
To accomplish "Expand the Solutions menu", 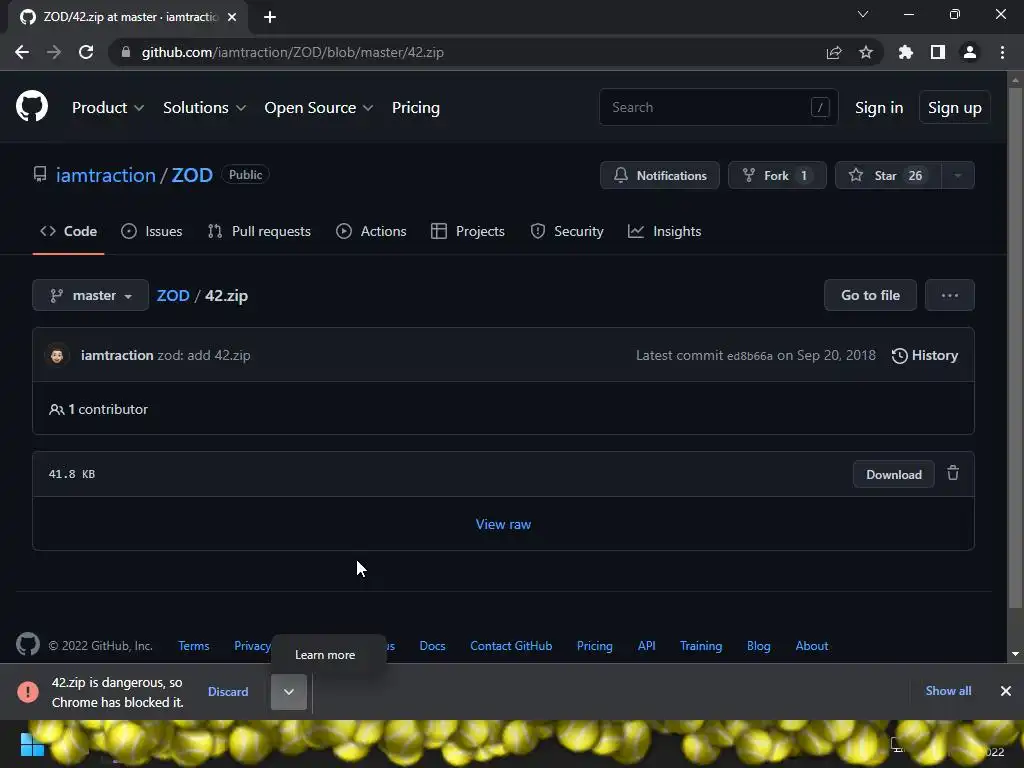I will click(204, 108).
